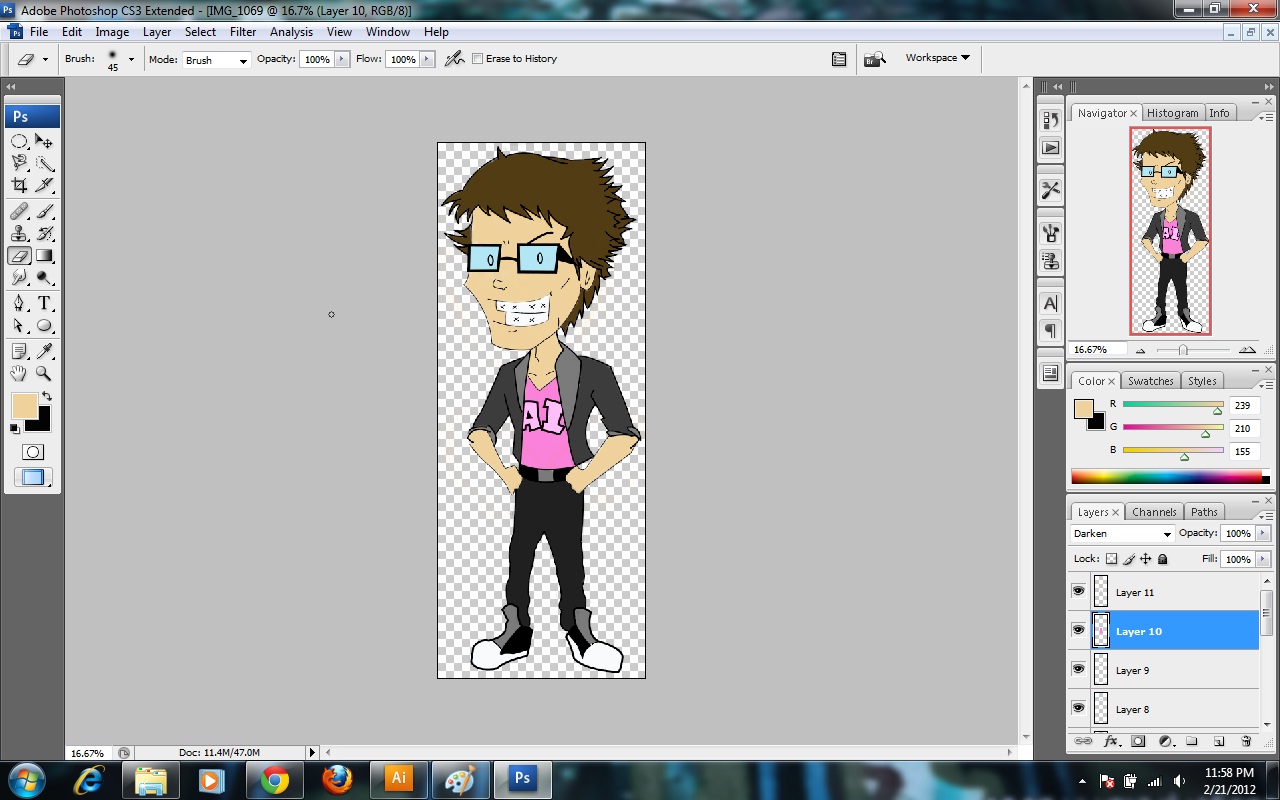1280x800 pixels.
Task: Toggle lock transparent pixels
Action: (x=1112, y=559)
